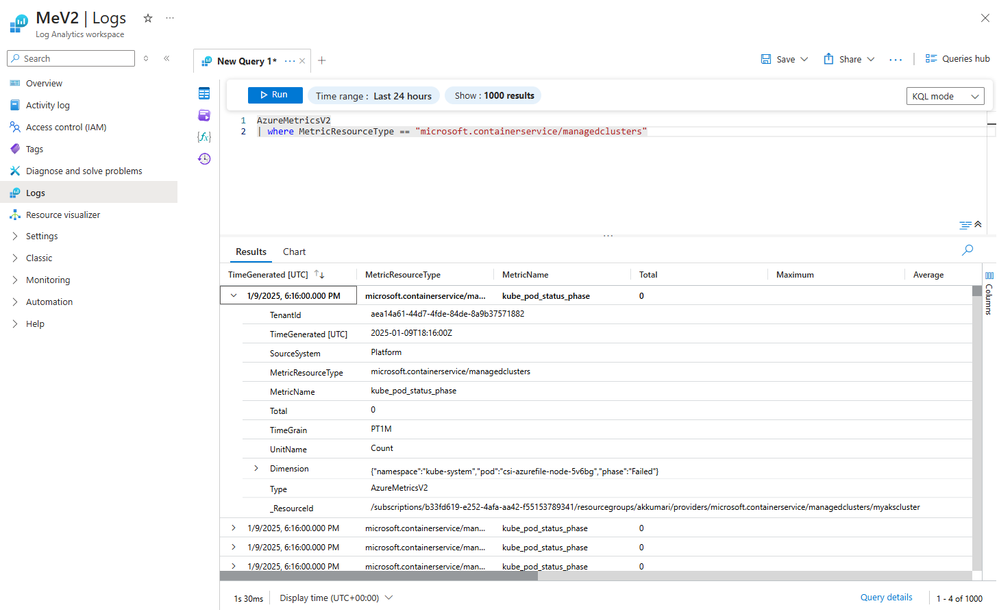Focus the sidebar Search field
The width and height of the screenshot is (999, 610).
coord(71,58)
